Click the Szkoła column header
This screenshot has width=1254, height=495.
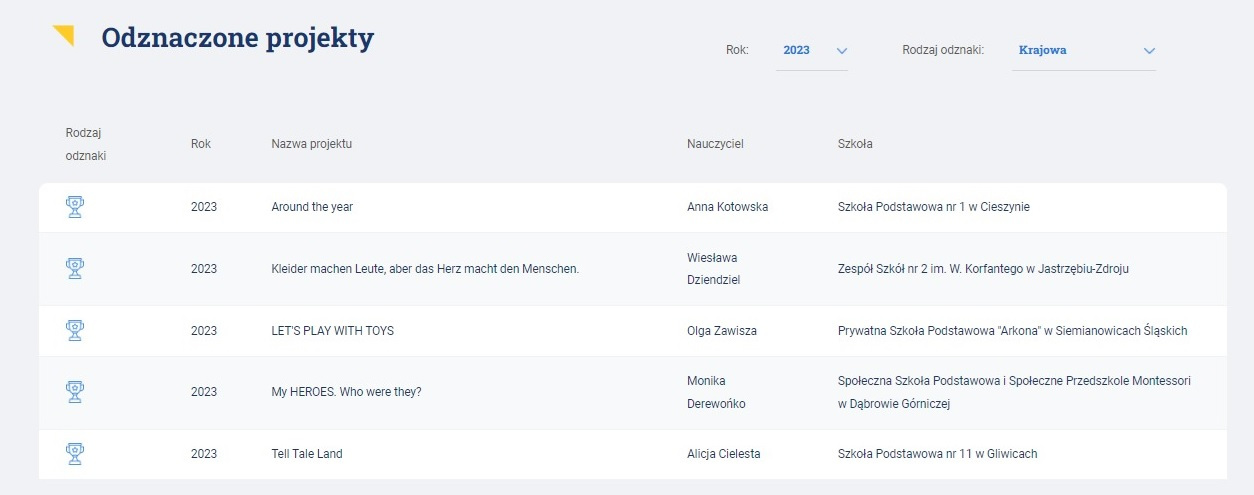coord(855,144)
